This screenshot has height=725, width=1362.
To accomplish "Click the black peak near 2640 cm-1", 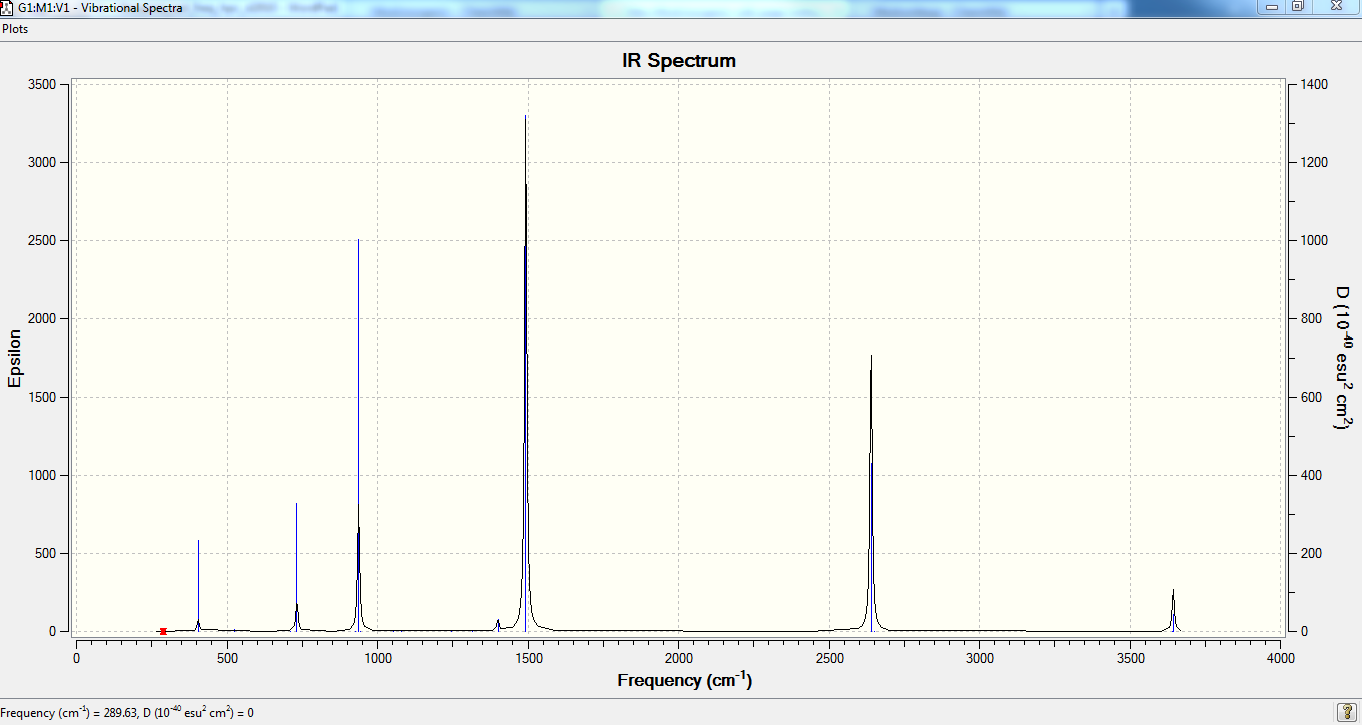I will pyautogui.click(x=871, y=493).
